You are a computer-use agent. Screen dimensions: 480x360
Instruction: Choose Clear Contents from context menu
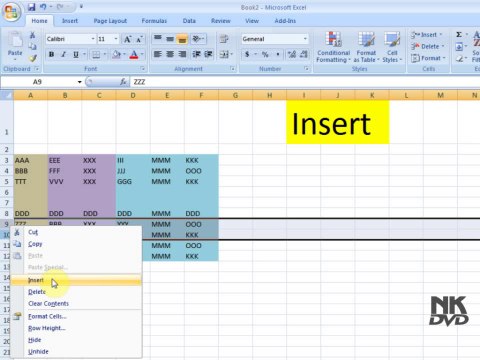(x=76, y=304)
